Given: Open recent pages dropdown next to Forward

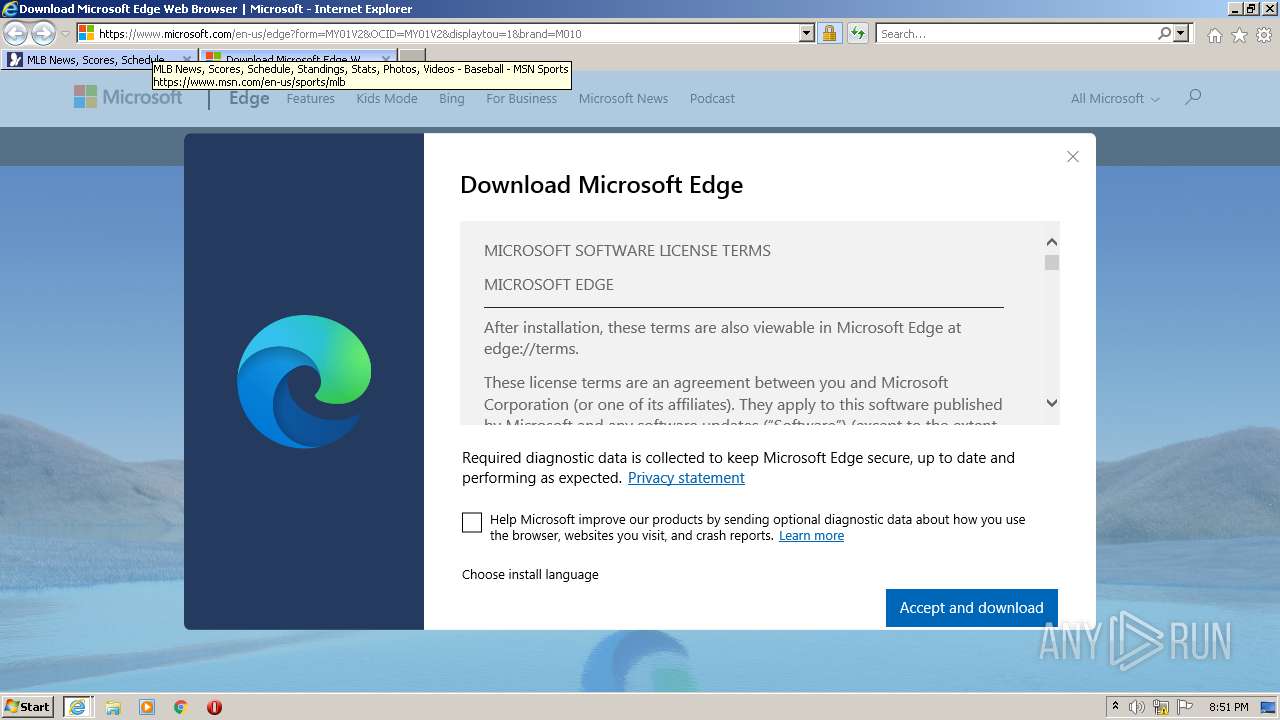Looking at the screenshot, I should (x=66, y=33).
